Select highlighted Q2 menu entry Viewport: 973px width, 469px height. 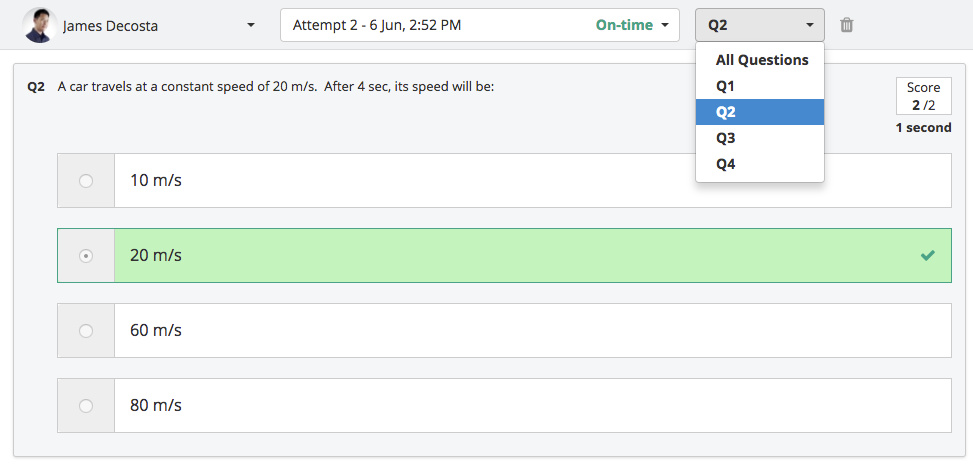(x=760, y=112)
